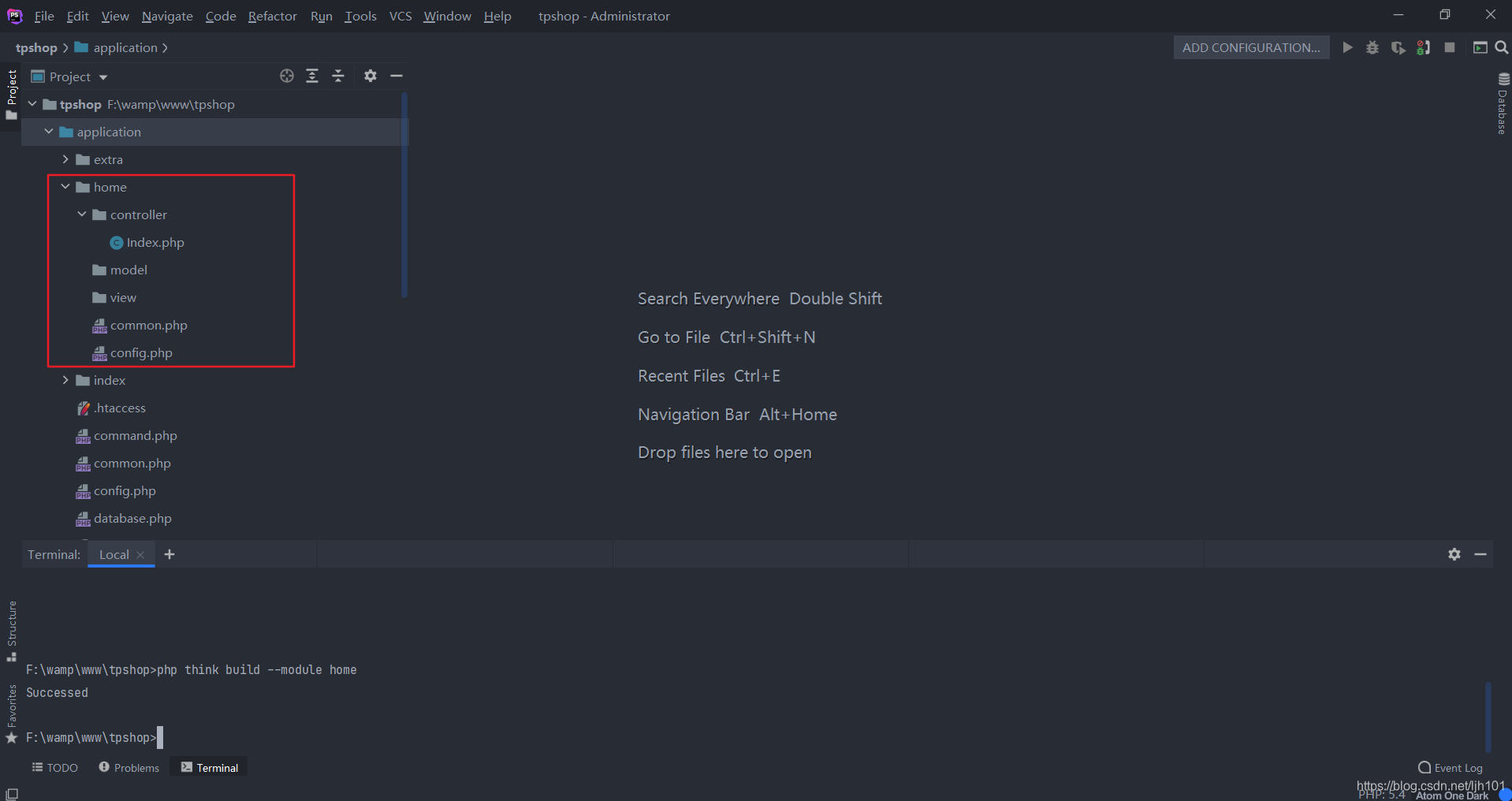1512x801 pixels.
Task: Open Run menu
Action: 321,16
